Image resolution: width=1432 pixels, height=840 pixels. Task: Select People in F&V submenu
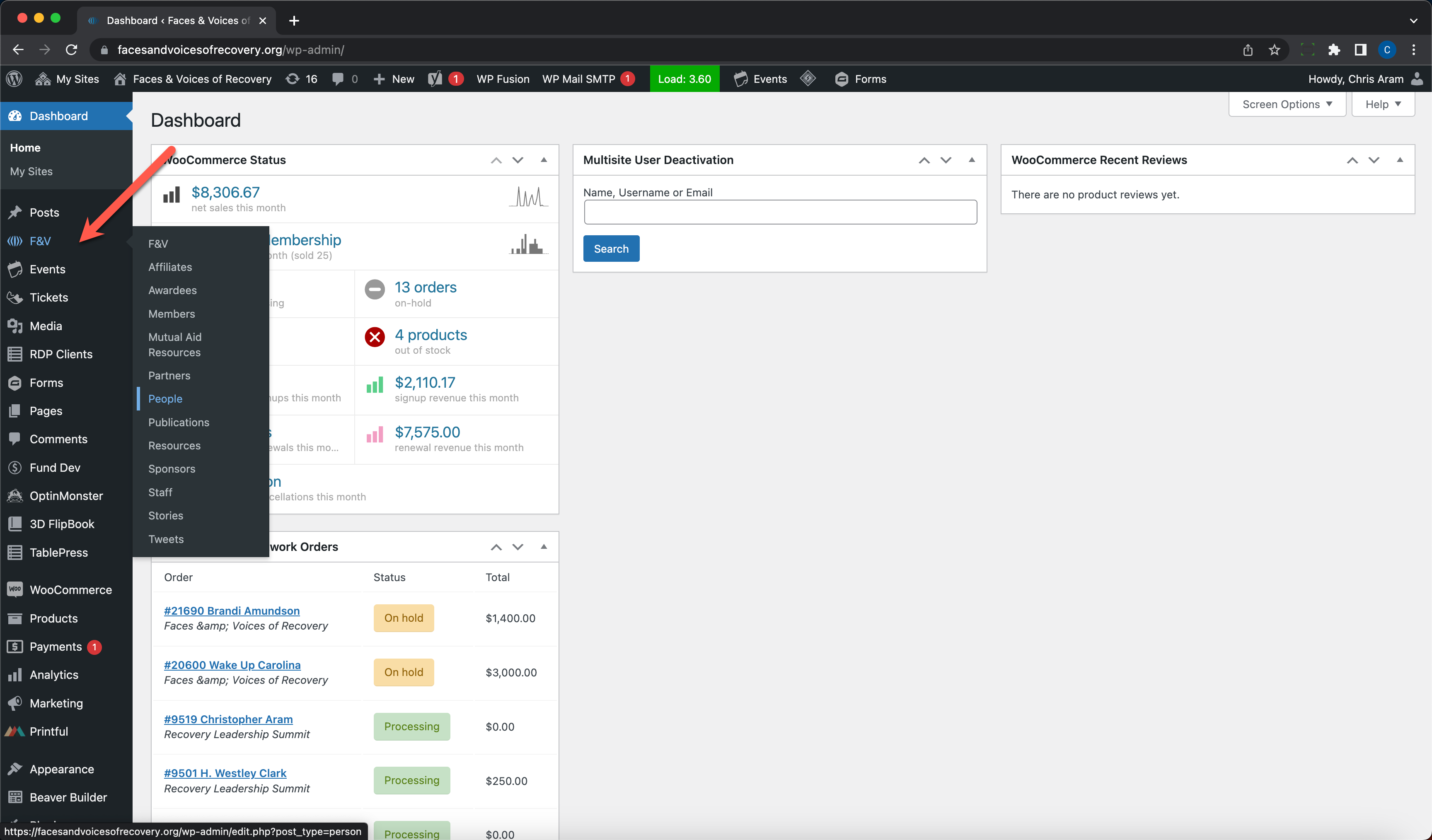tap(165, 399)
